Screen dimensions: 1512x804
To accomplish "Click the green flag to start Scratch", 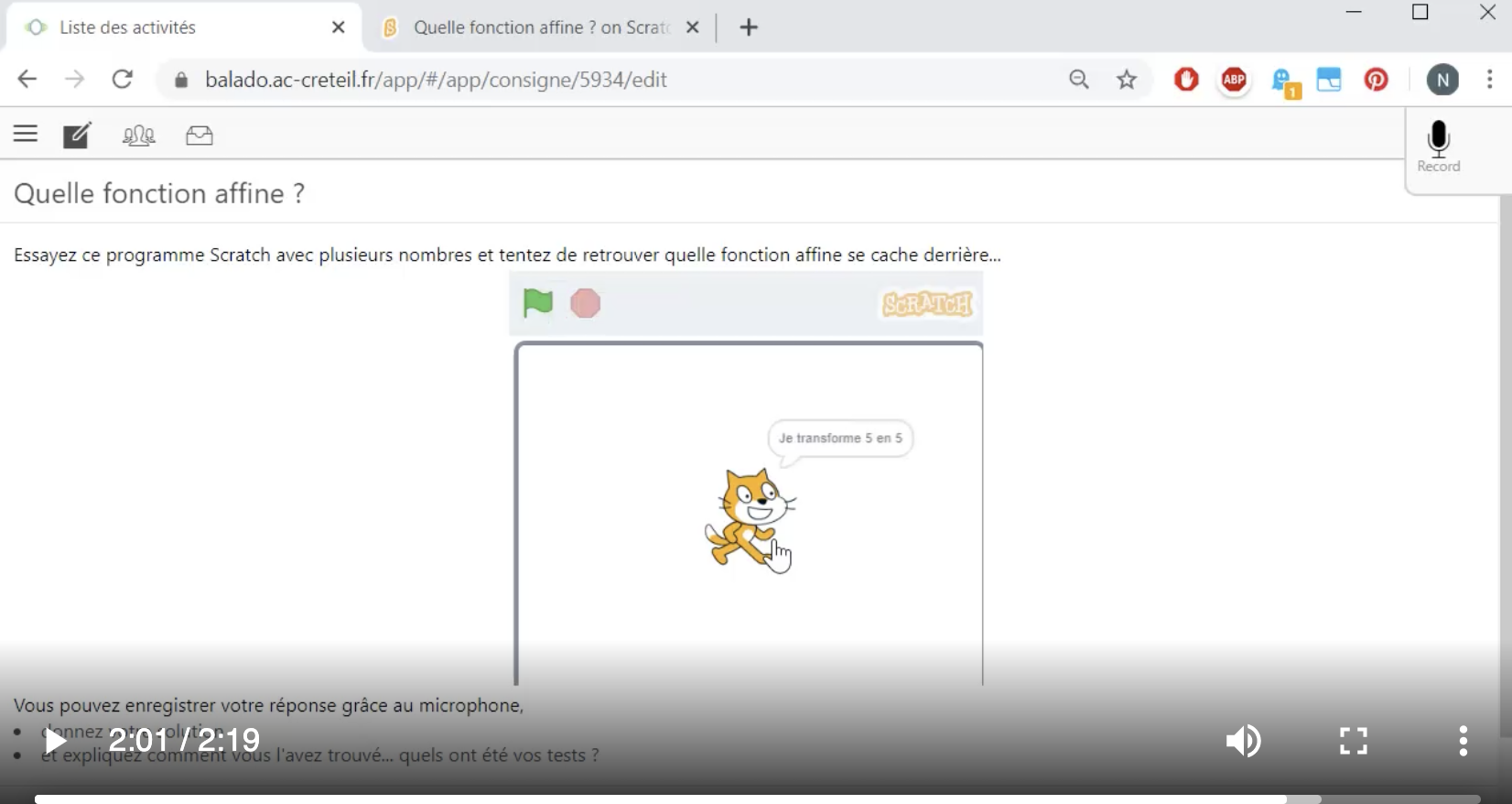I will [x=537, y=303].
